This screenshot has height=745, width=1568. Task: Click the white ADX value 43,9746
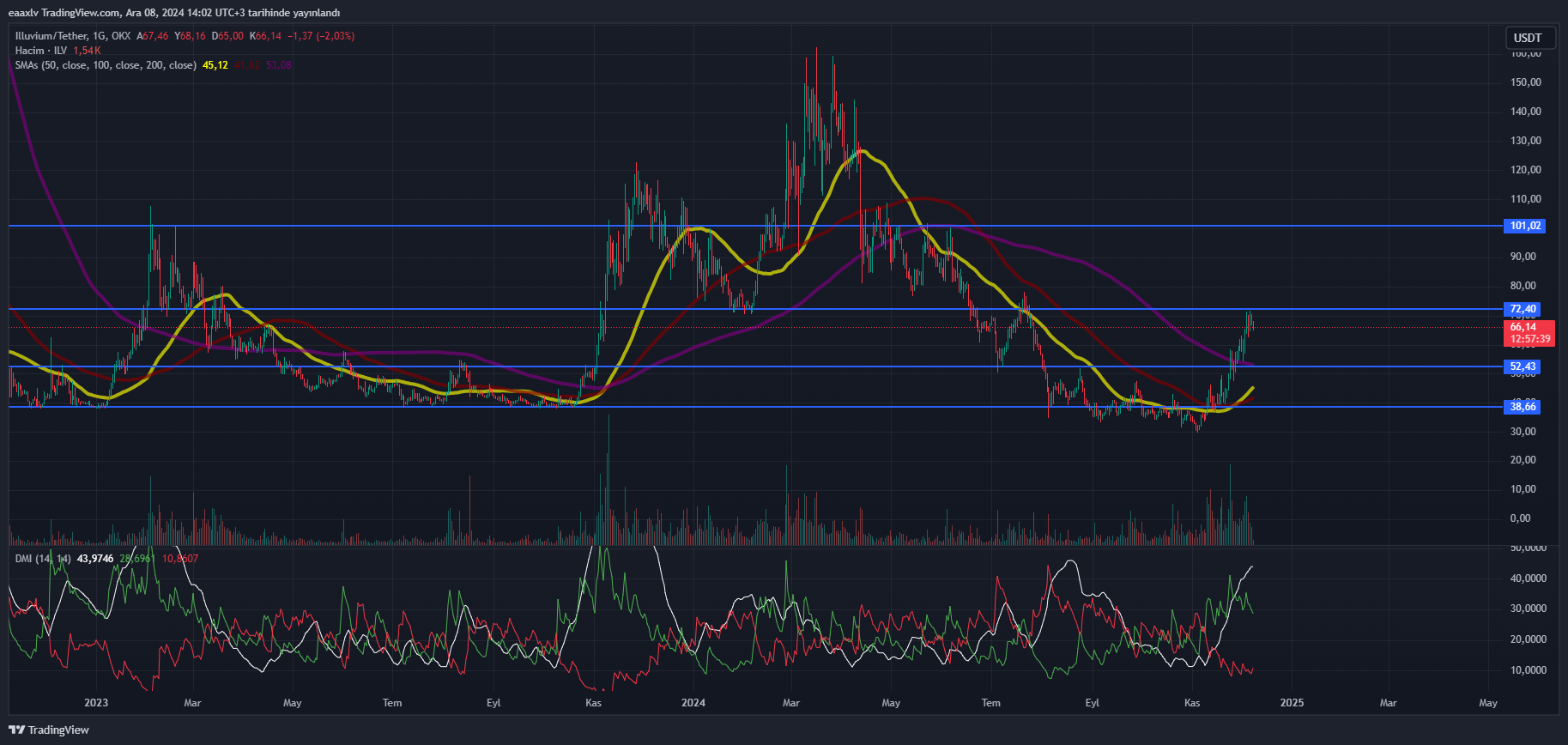pyautogui.click(x=95, y=559)
